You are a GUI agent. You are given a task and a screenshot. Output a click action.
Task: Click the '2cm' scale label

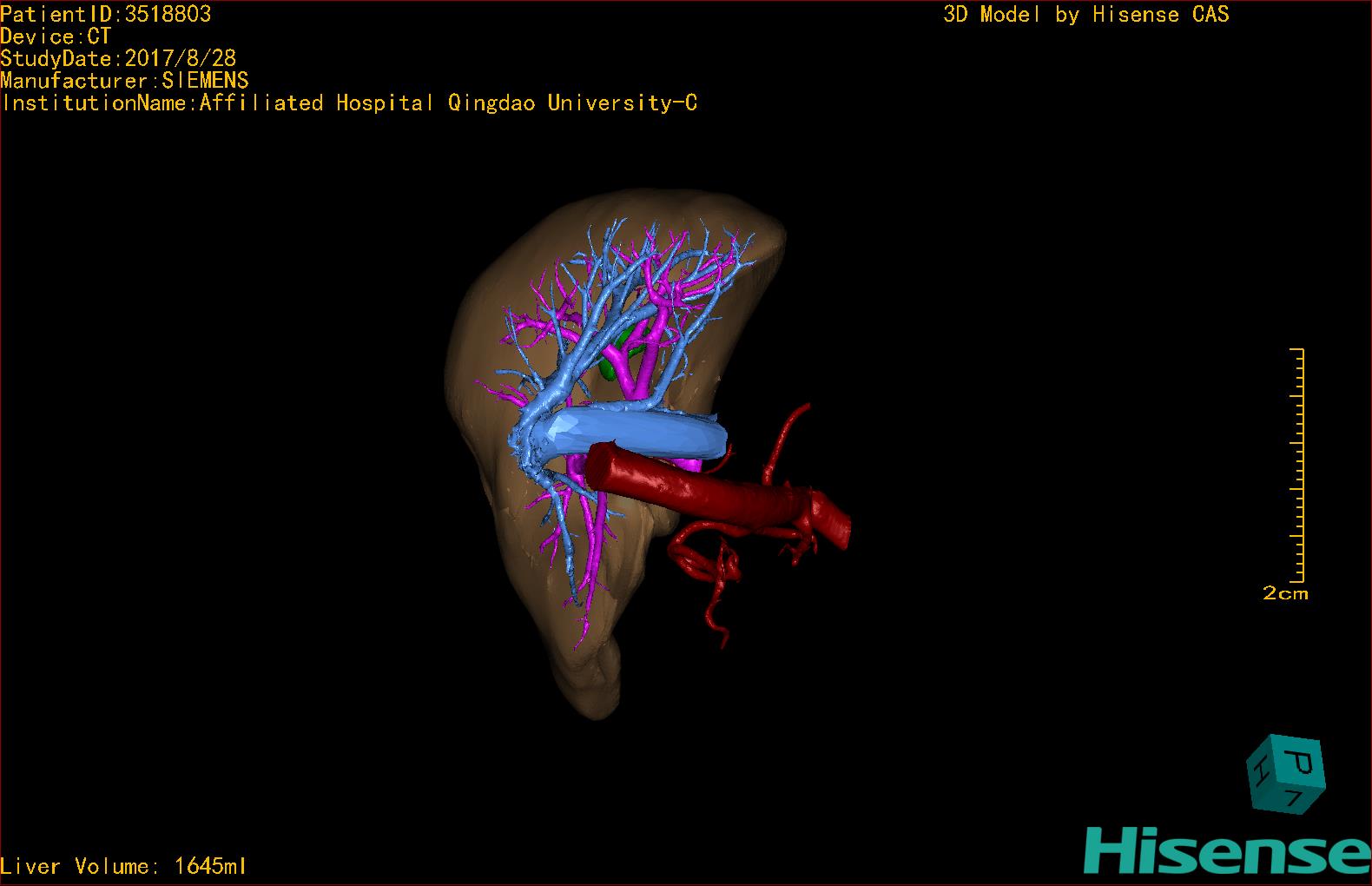pos(1285,593)
